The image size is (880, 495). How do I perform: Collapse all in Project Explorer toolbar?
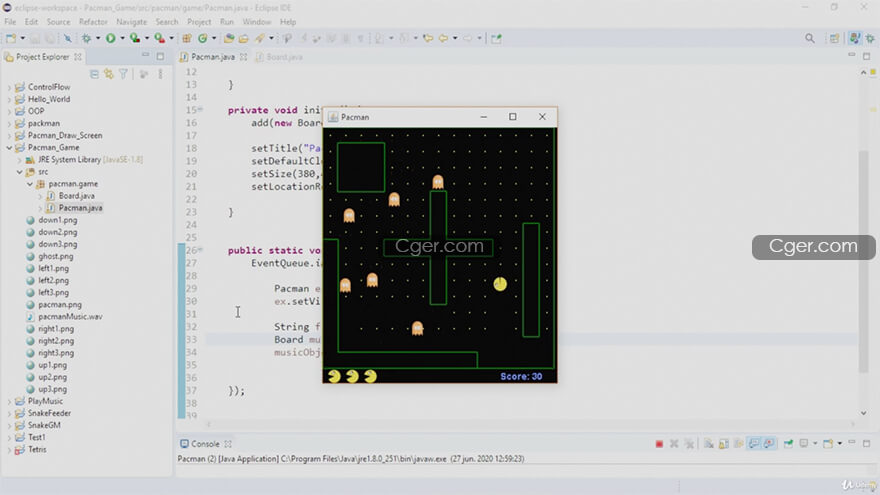coord(94,74)
